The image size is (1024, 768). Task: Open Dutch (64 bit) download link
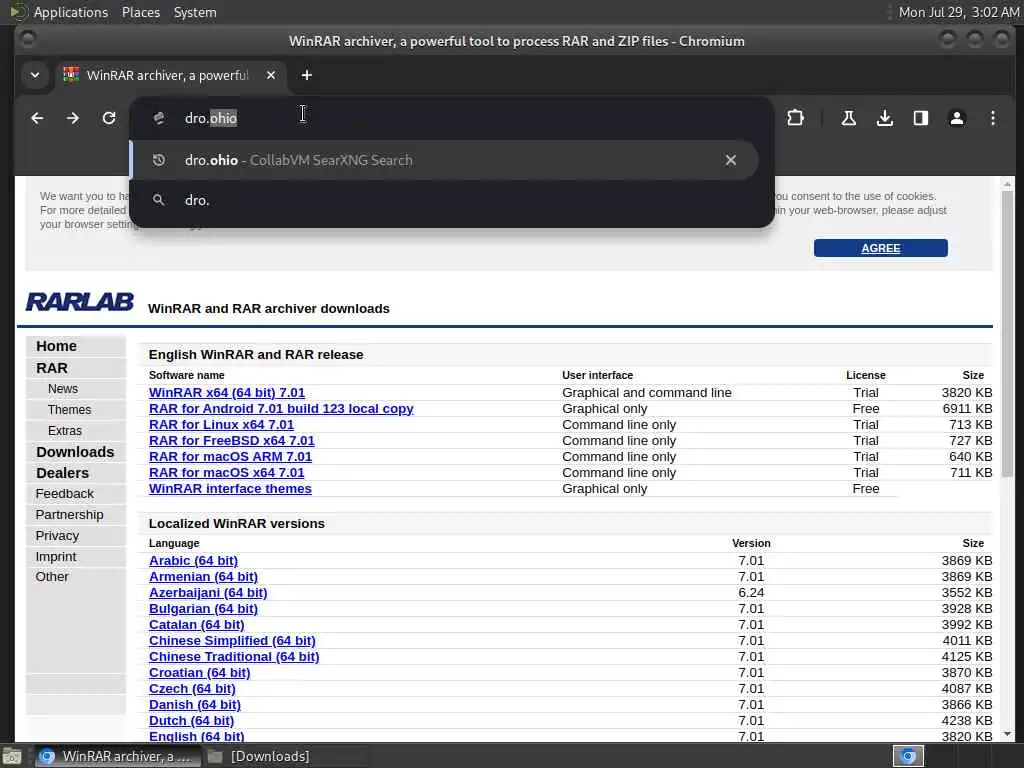click(x=191, y=720)
